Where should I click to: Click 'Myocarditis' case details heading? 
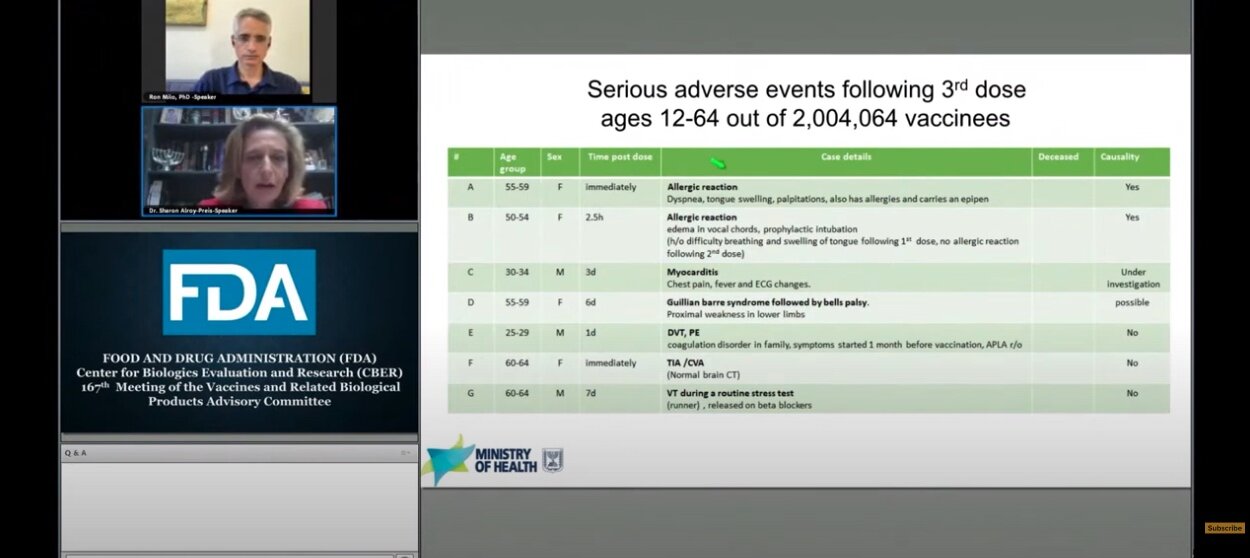click(x=693, y=272)
